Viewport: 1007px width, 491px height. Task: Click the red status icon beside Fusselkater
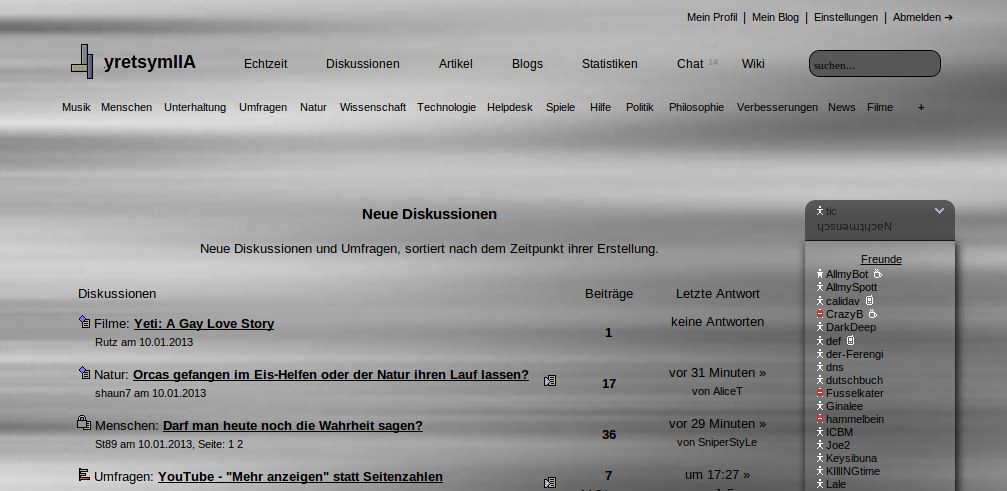[x=819, y=393]
